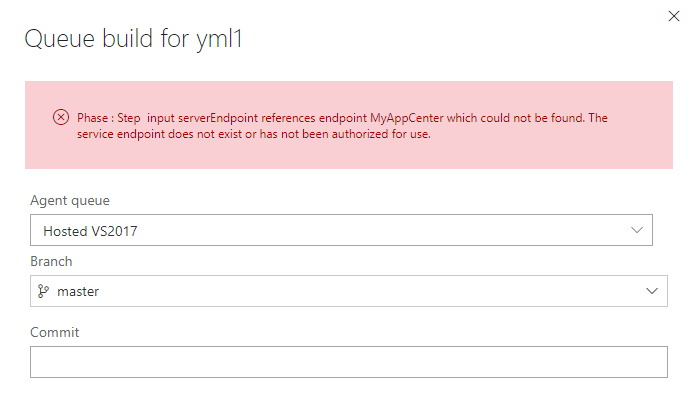The width and height of the screenshot is (698, 402).
Task: Click the second line of the error message
Action: tap(254, 134)
